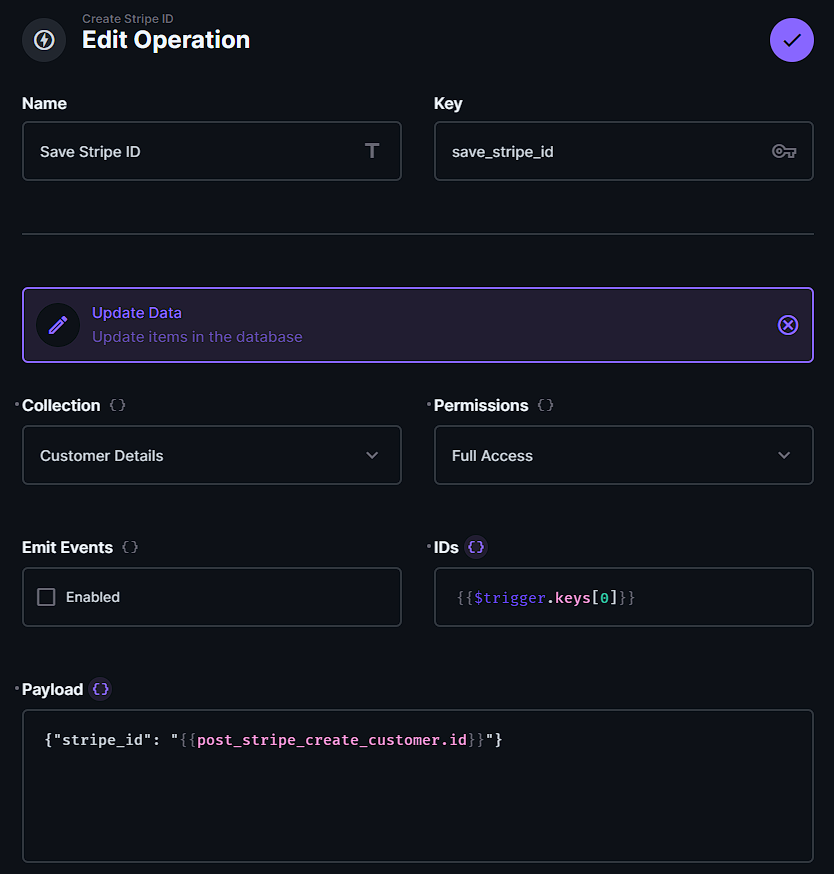Open the Full Access permissions dropdown
Screen dimensions: 834x874
coord(623,455)
